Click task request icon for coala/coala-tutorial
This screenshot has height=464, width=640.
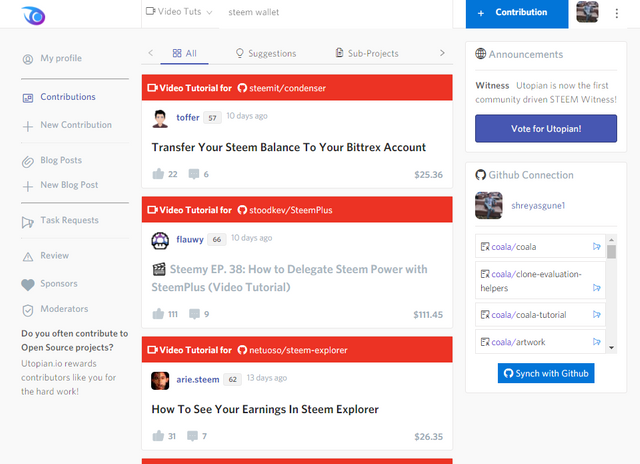[x=596, y=314]
